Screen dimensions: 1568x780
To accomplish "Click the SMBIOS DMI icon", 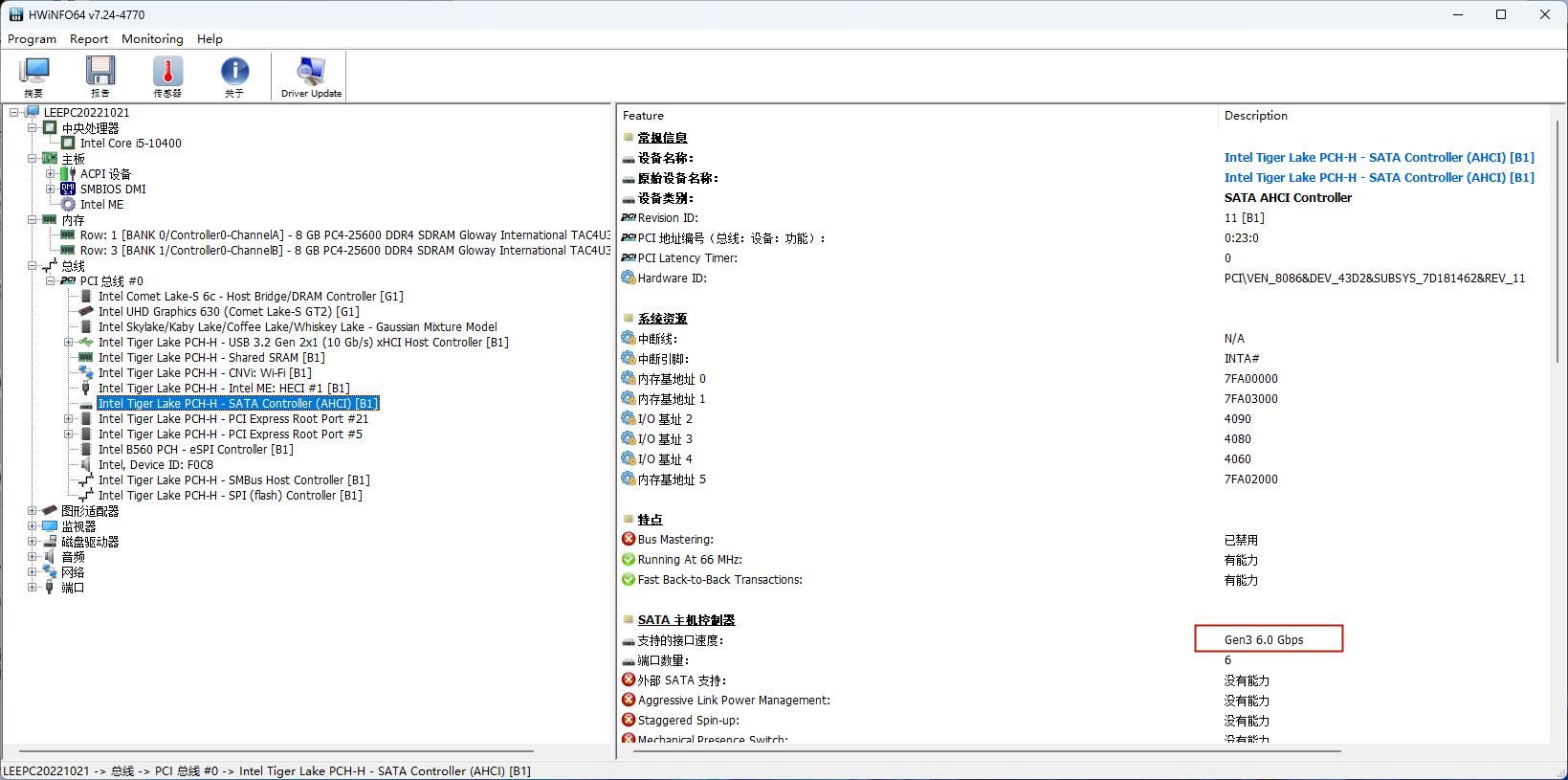I will coord(68,189).
